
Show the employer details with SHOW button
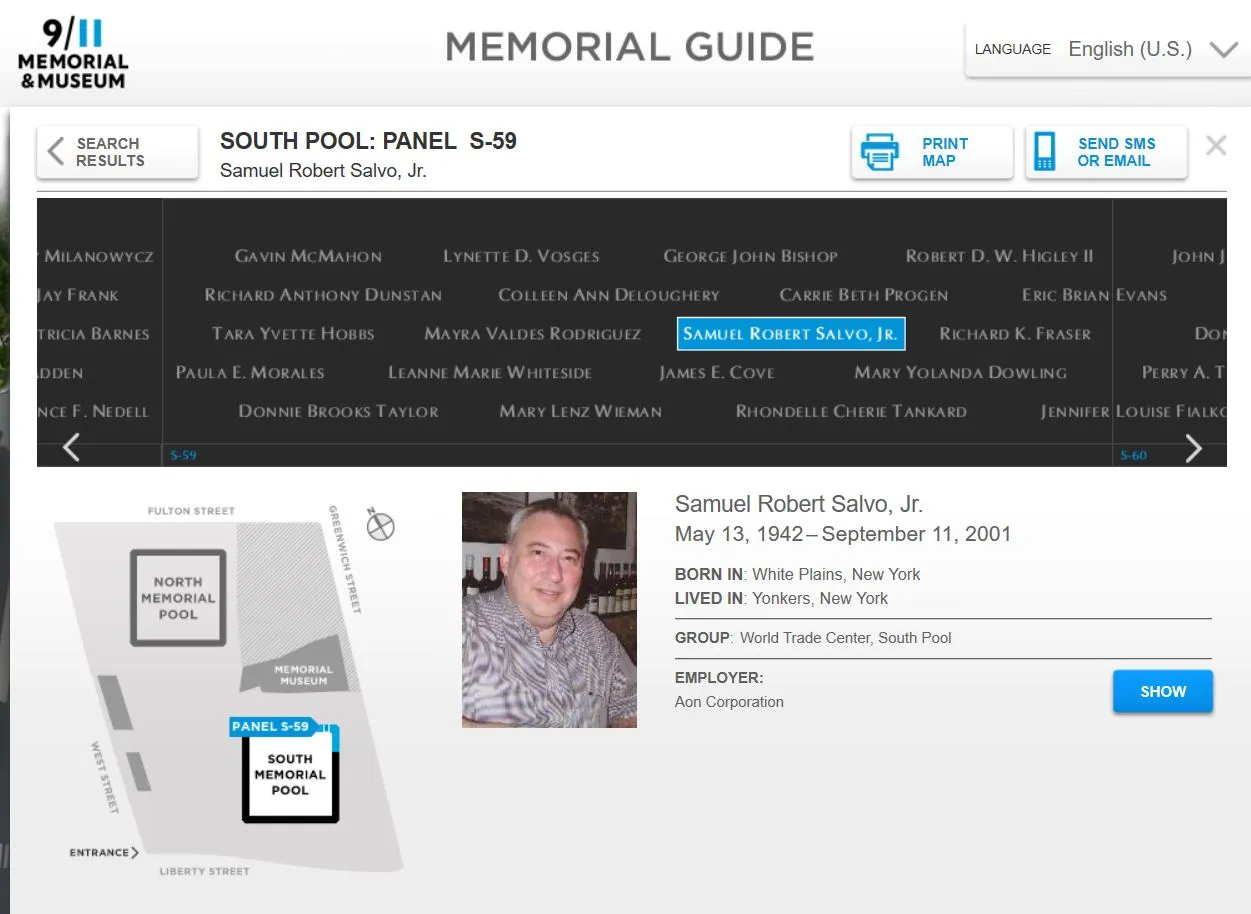coord(1162,691)
